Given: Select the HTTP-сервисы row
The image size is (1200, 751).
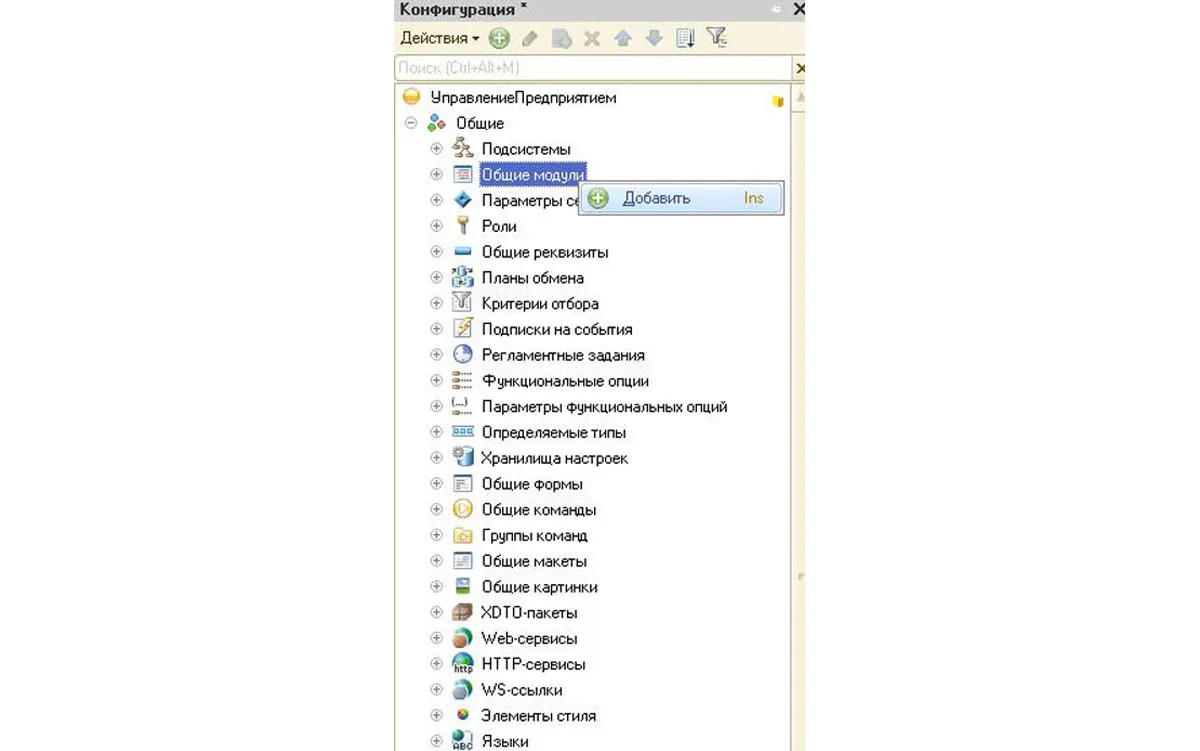Looking at the screenshot, I should tap(533, 664).
